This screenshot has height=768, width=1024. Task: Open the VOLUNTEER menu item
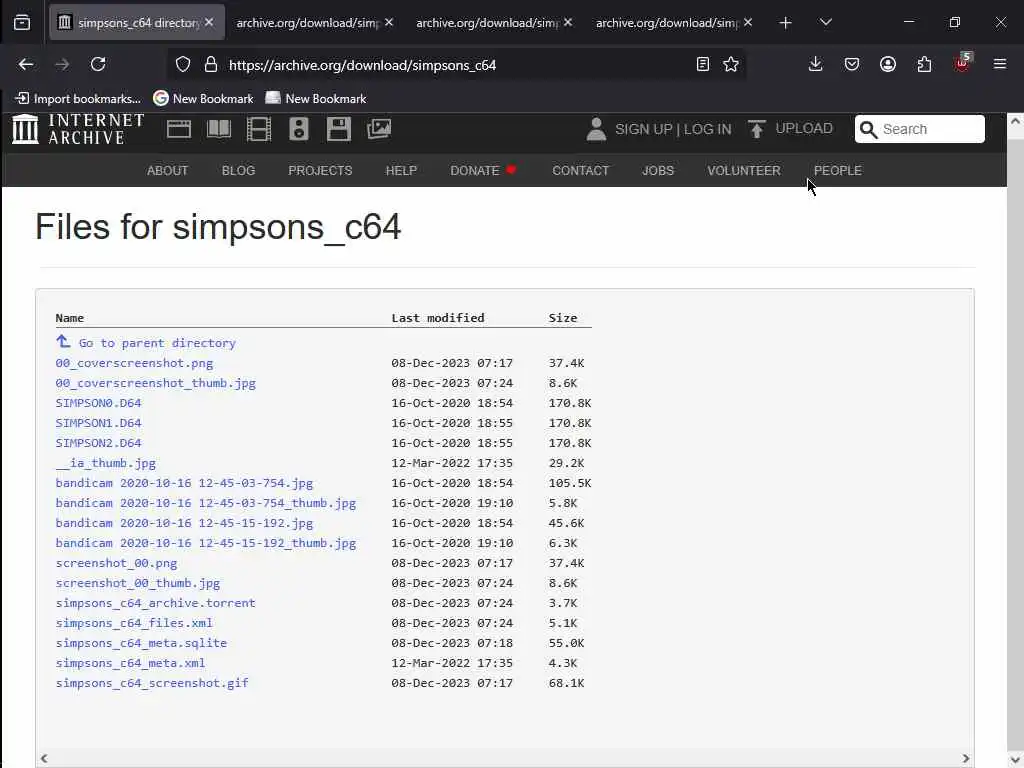point(744,170)
